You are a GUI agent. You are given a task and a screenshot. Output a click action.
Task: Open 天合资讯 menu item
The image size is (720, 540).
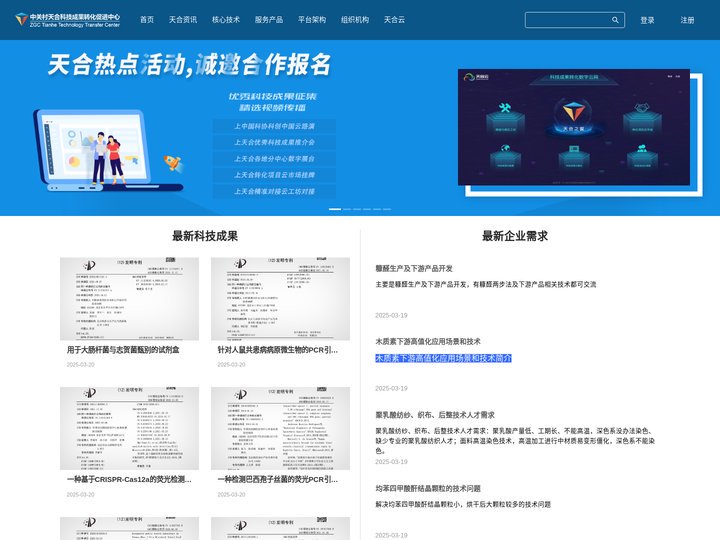[183, 20]
